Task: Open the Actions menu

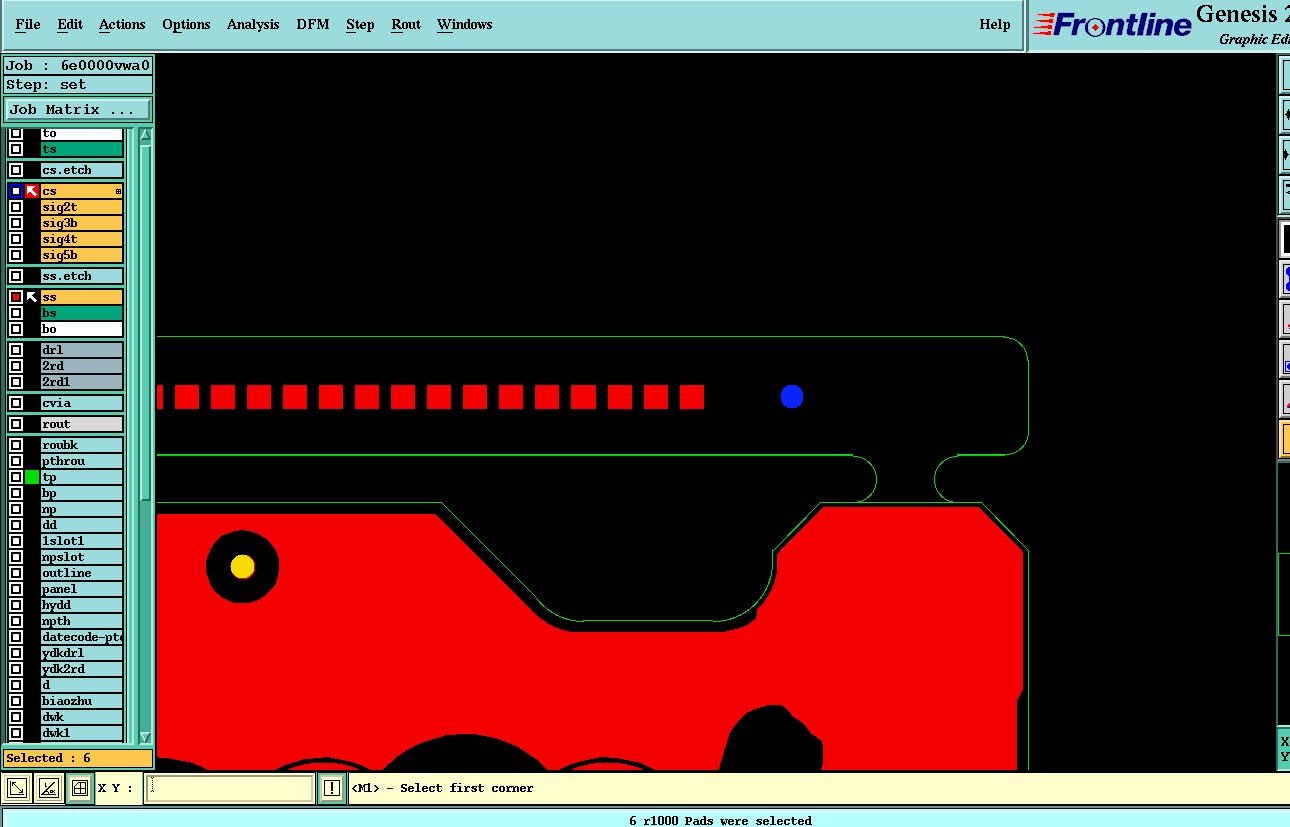Action: coord(122,24)
